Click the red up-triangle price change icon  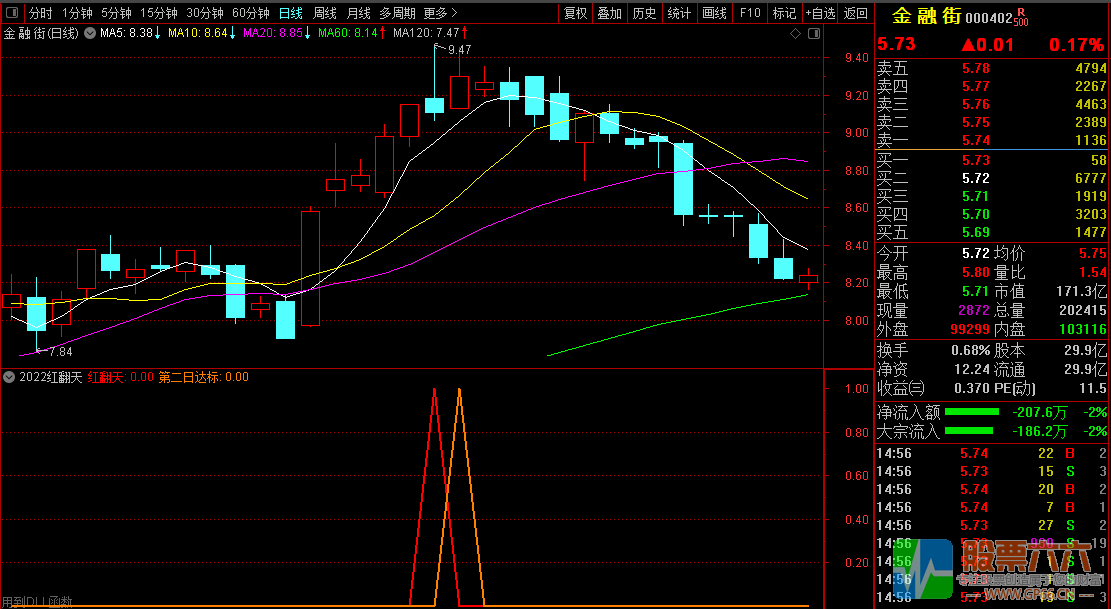pyautogui.click(x=968, y=45)
